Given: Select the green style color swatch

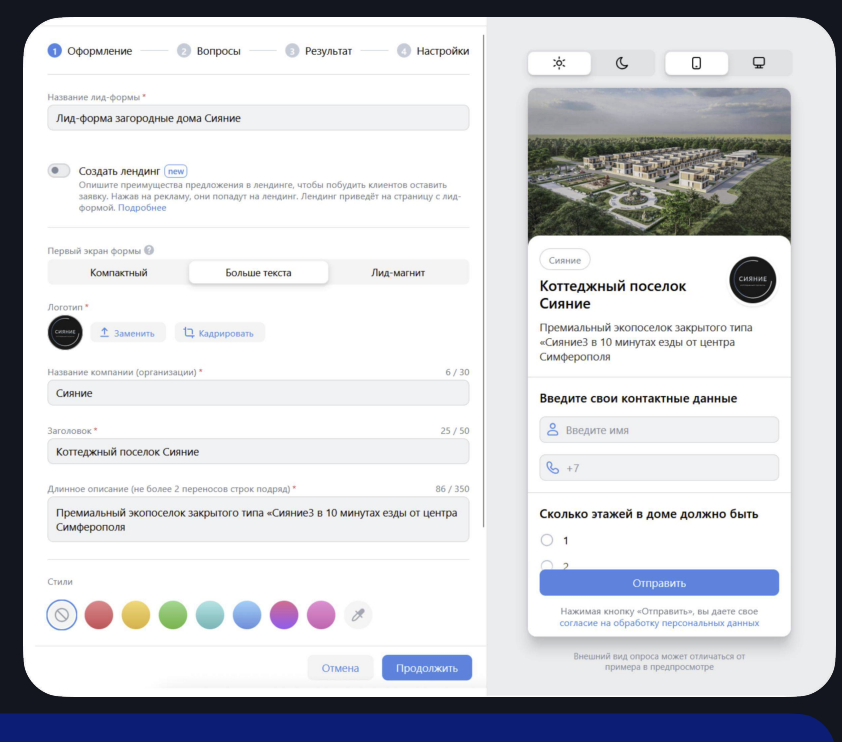Looking at the screenshot, I should tap(173, 614).
